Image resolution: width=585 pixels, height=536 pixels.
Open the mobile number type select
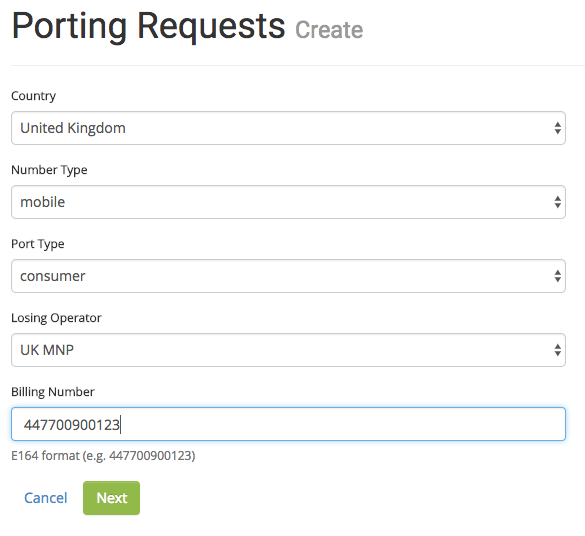(288, 202)
